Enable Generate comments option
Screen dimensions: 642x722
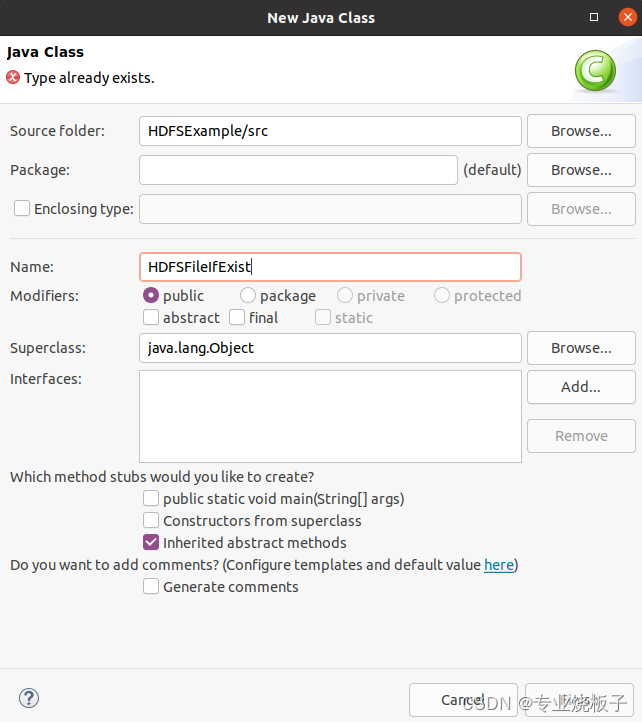151,587
